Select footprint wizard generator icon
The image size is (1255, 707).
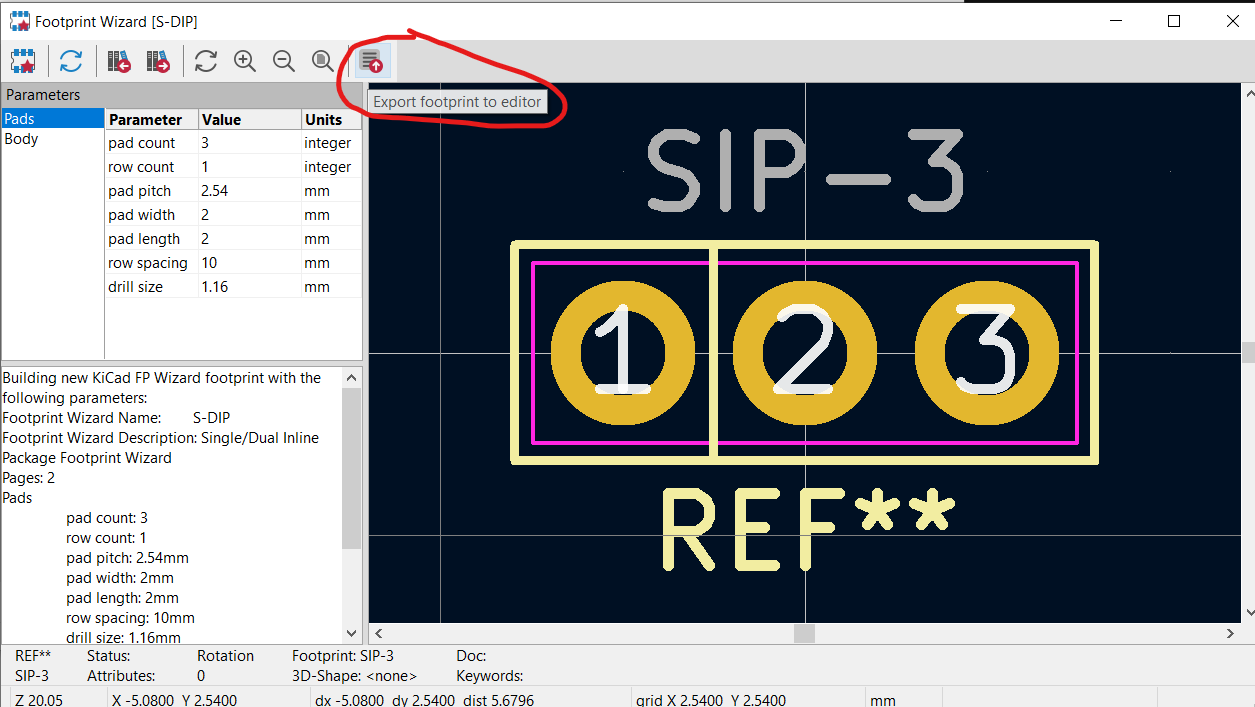coord(23,61)
